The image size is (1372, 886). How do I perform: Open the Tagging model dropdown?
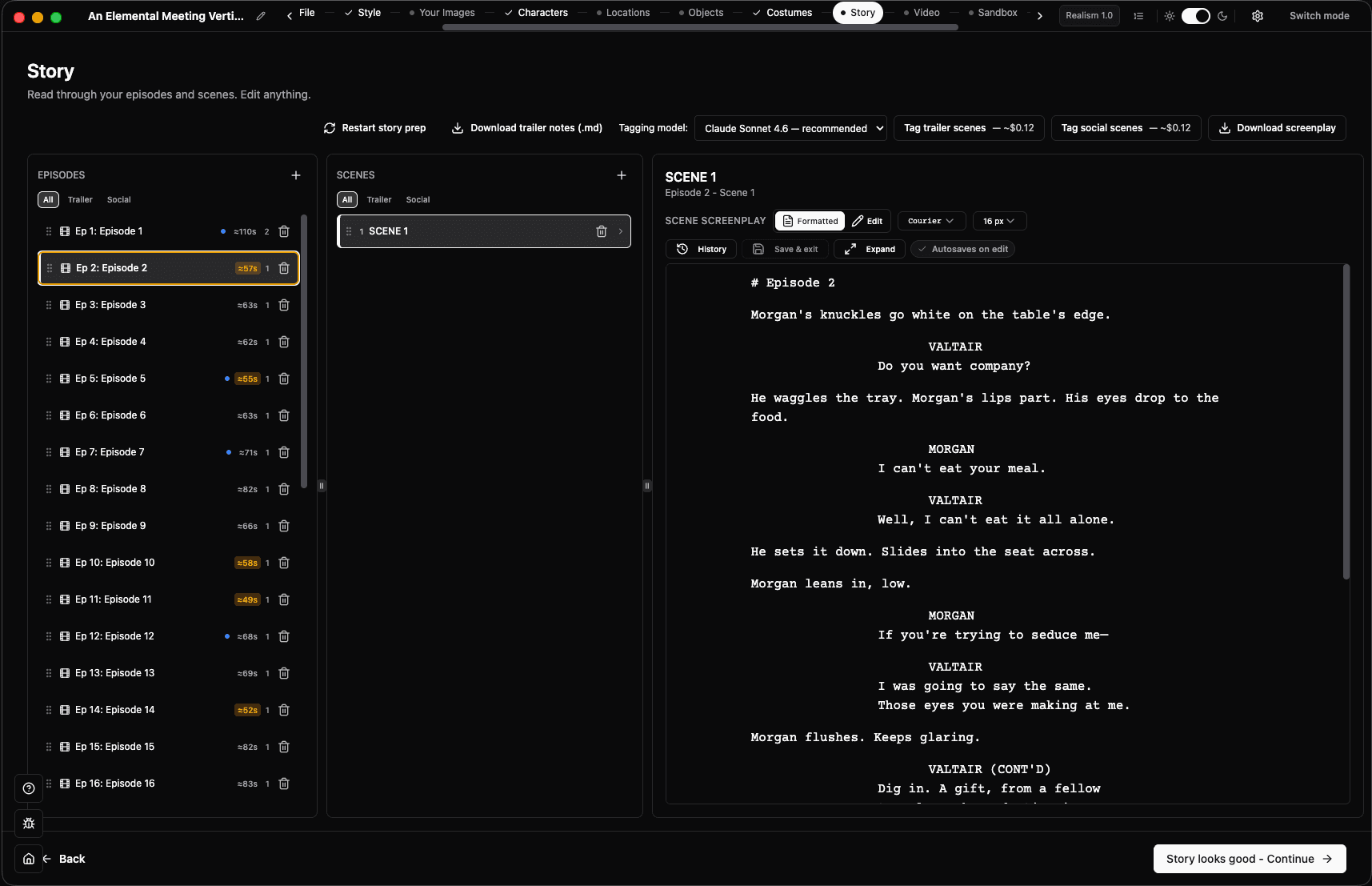coord(790,128)
